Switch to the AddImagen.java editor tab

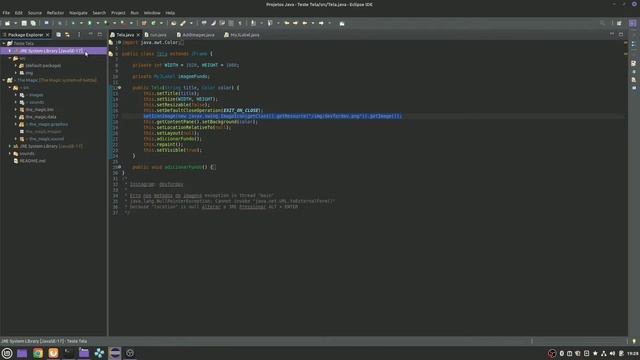pos(195,35)
